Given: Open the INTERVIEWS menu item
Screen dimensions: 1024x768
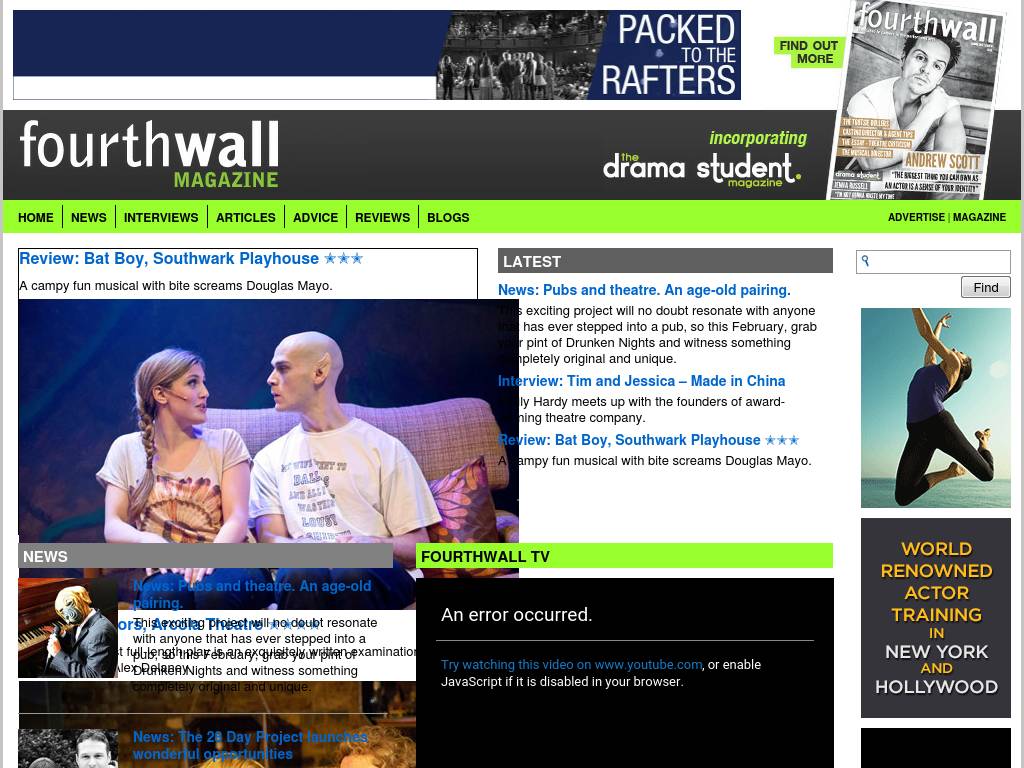Looking at the screenshot, I should tap(161, 217).
